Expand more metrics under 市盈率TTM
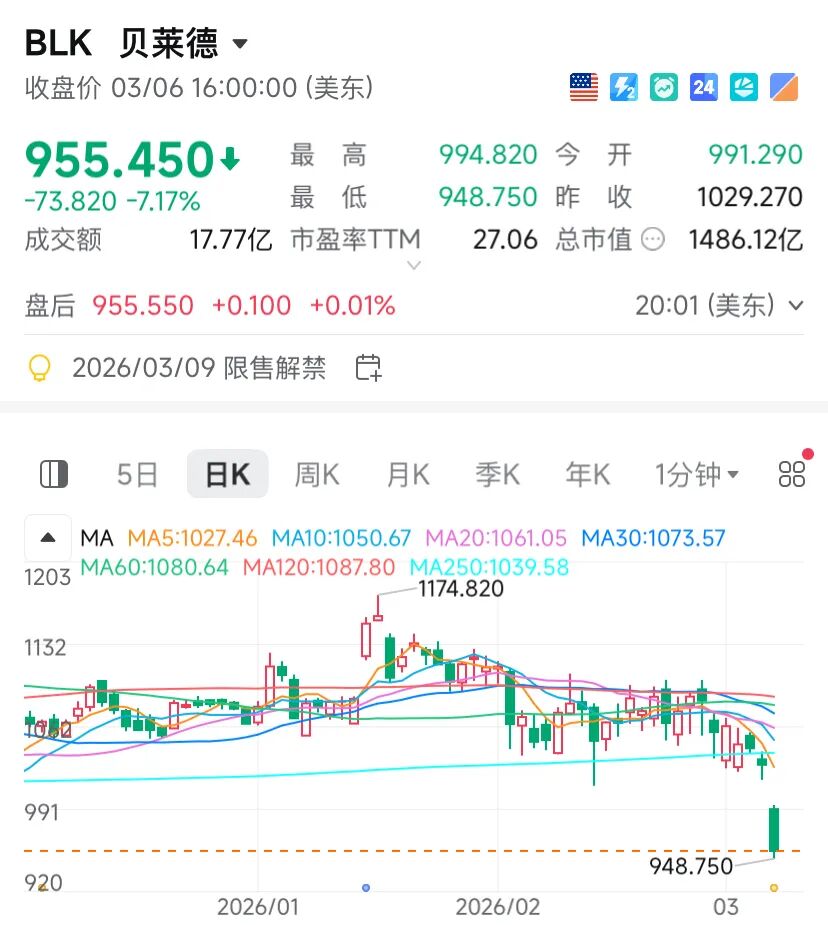The image size is (828, 925). [x=413, y=265]
